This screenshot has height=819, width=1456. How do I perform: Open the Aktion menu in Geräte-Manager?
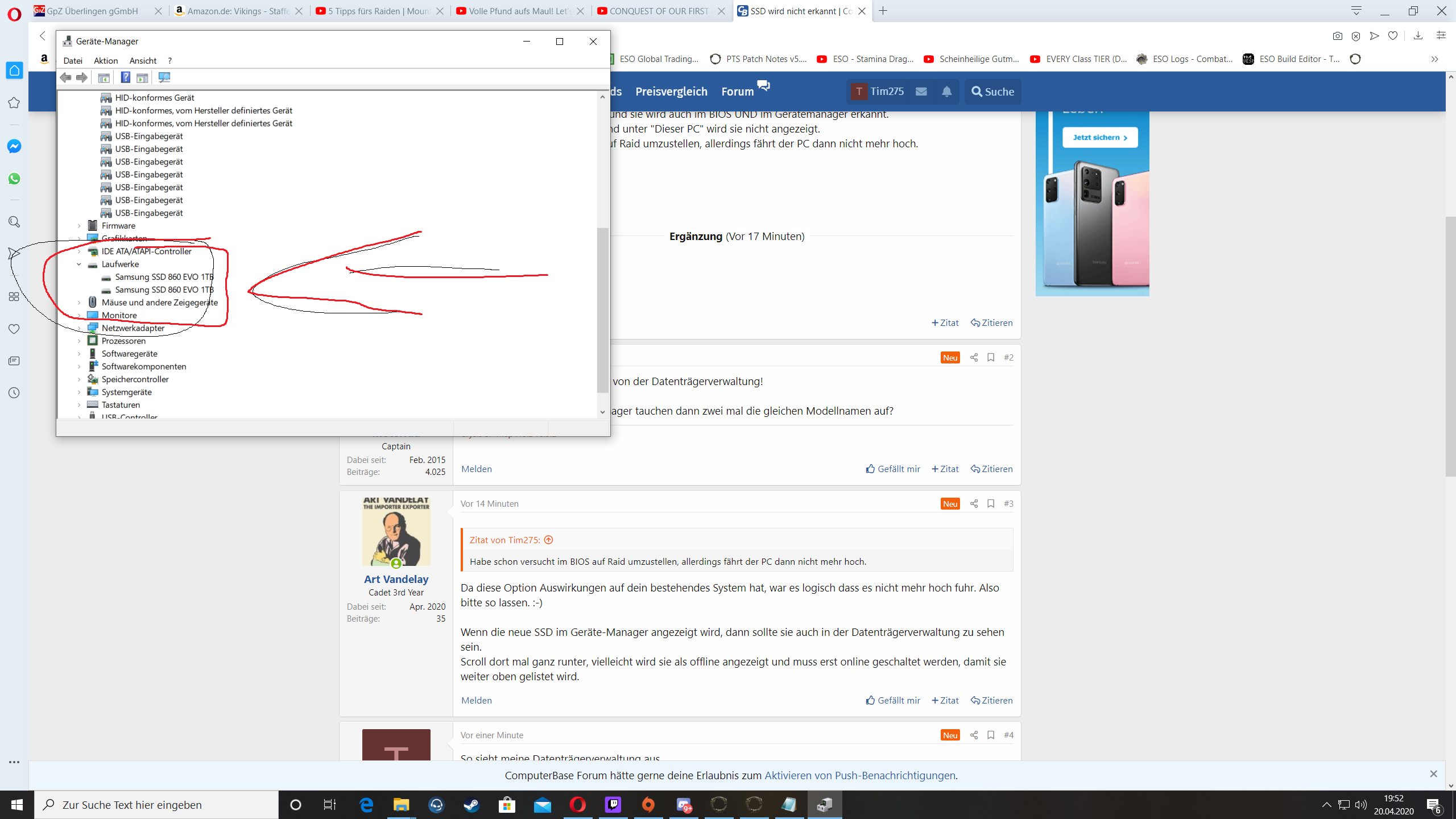(106, 60)
